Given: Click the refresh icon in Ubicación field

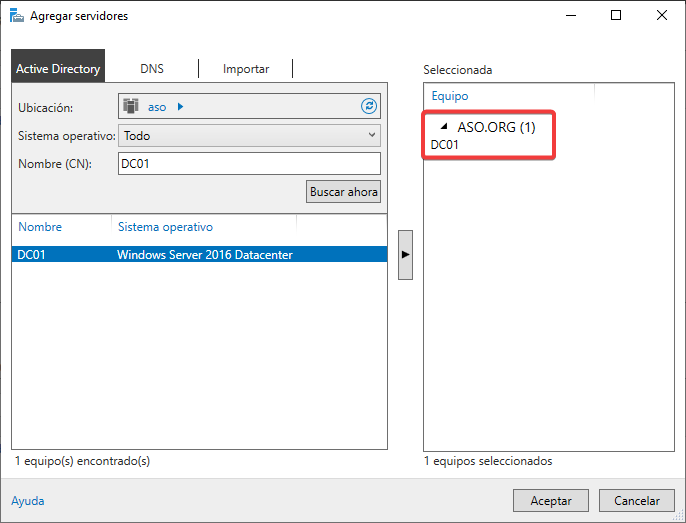Looking at the screenshot, I should coord(369,107).
